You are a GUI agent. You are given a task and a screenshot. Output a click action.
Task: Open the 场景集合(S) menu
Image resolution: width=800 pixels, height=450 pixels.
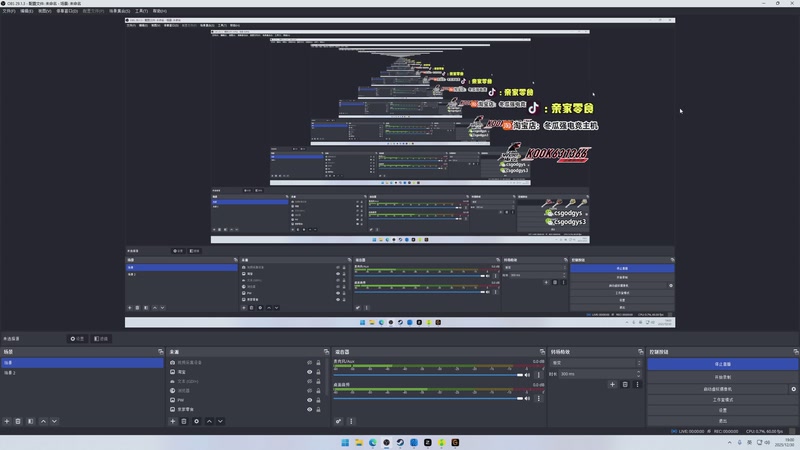119,11
